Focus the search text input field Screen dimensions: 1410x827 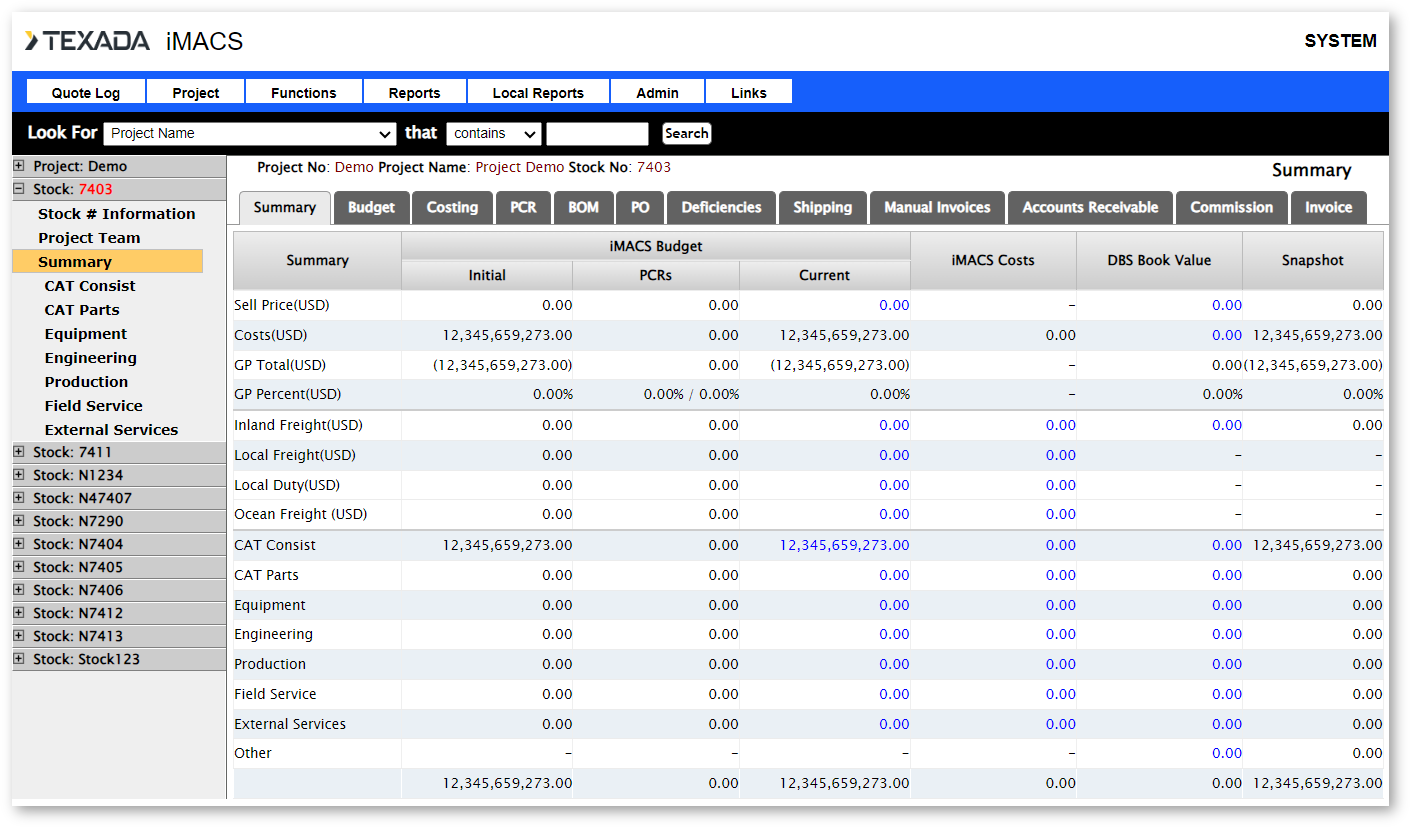pyautogui.click(x=598, y=133)
